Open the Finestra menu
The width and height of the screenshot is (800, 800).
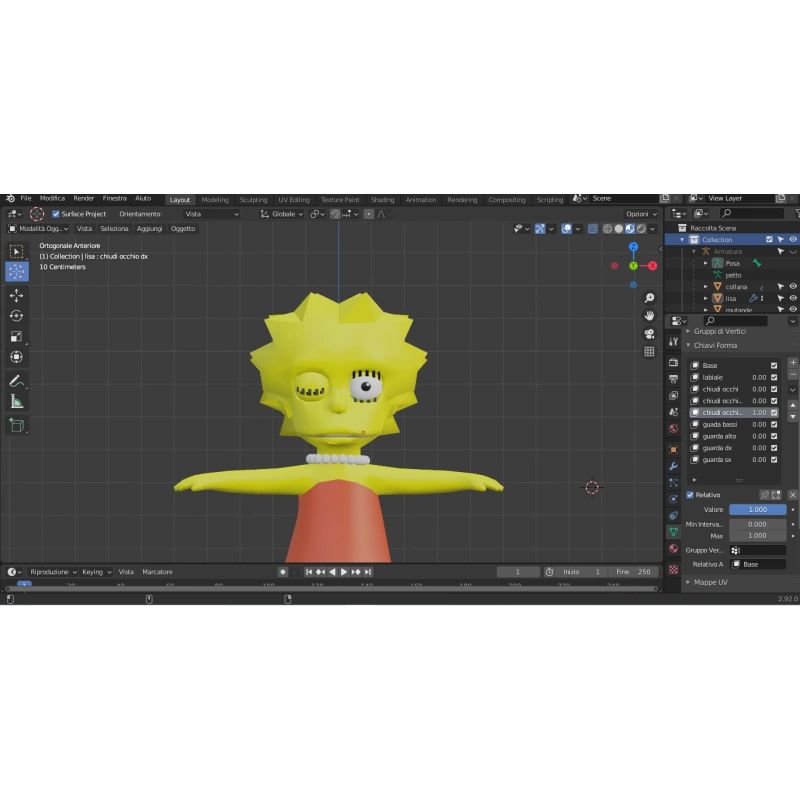tap(114, 198)
